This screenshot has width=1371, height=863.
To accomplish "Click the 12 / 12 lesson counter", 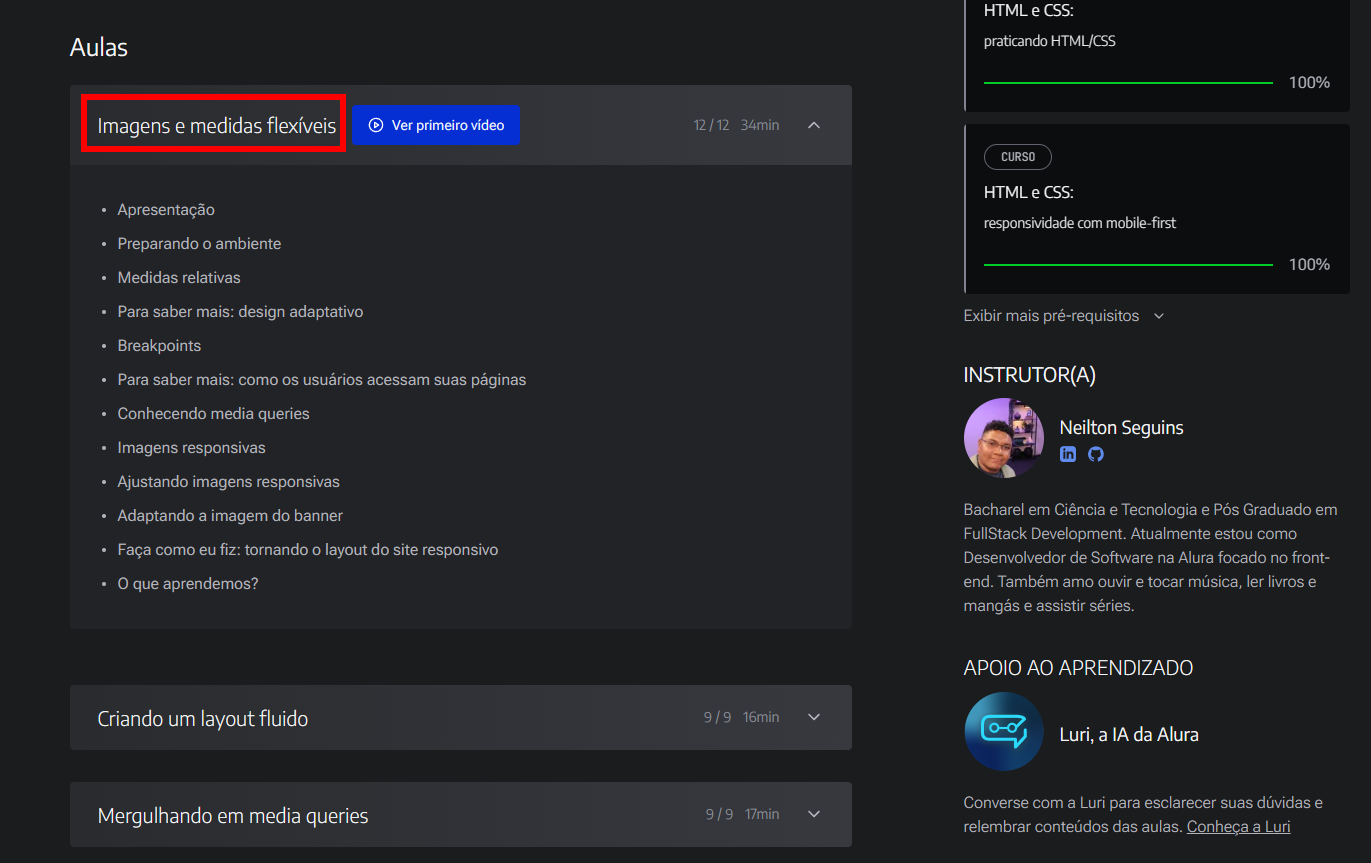I will [x=711, y=125].
